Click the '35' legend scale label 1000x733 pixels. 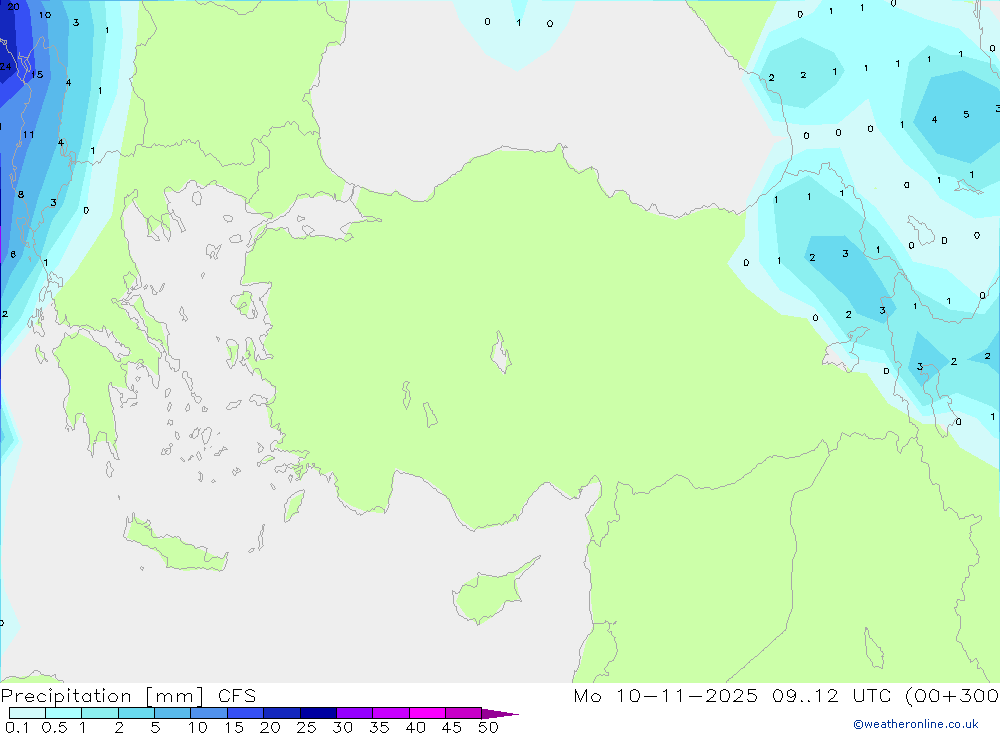[379, 727]
